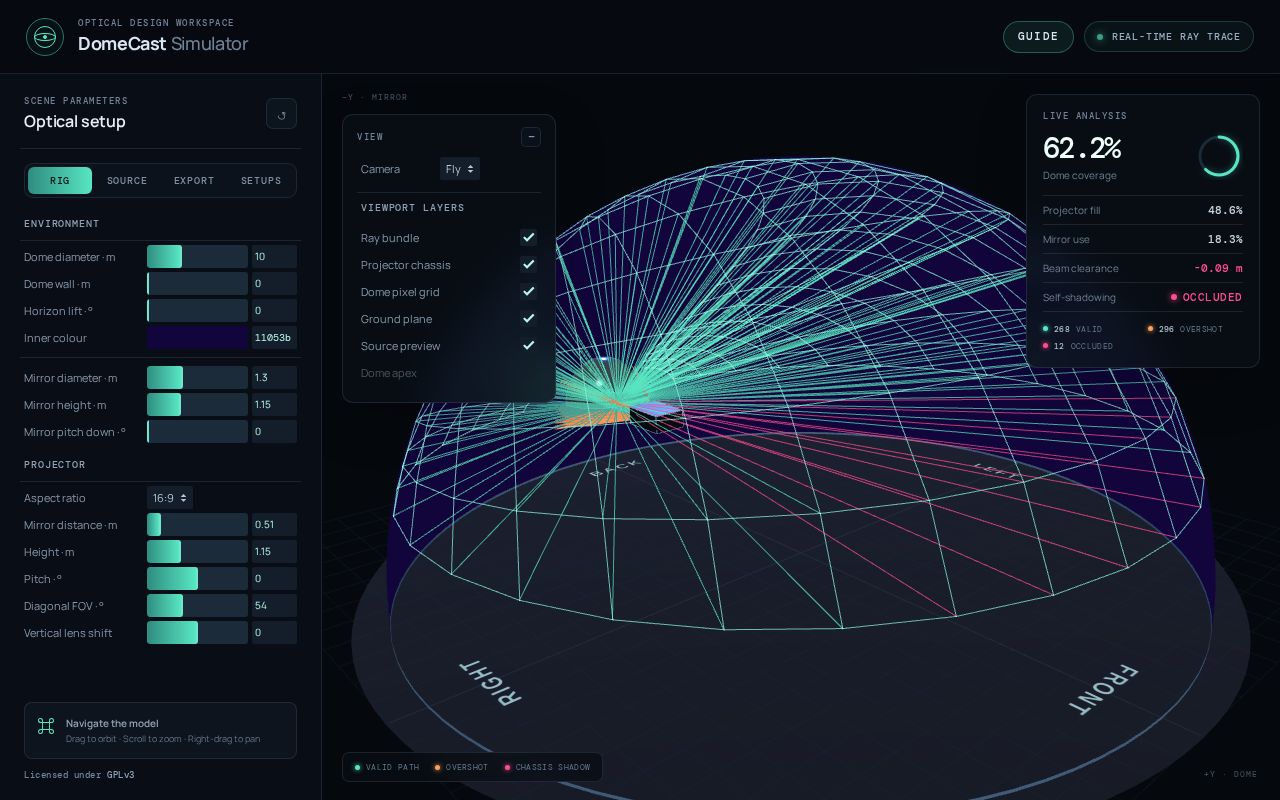Open the GUIDE button
The image size is (1280, 800).
[1038, 37]
